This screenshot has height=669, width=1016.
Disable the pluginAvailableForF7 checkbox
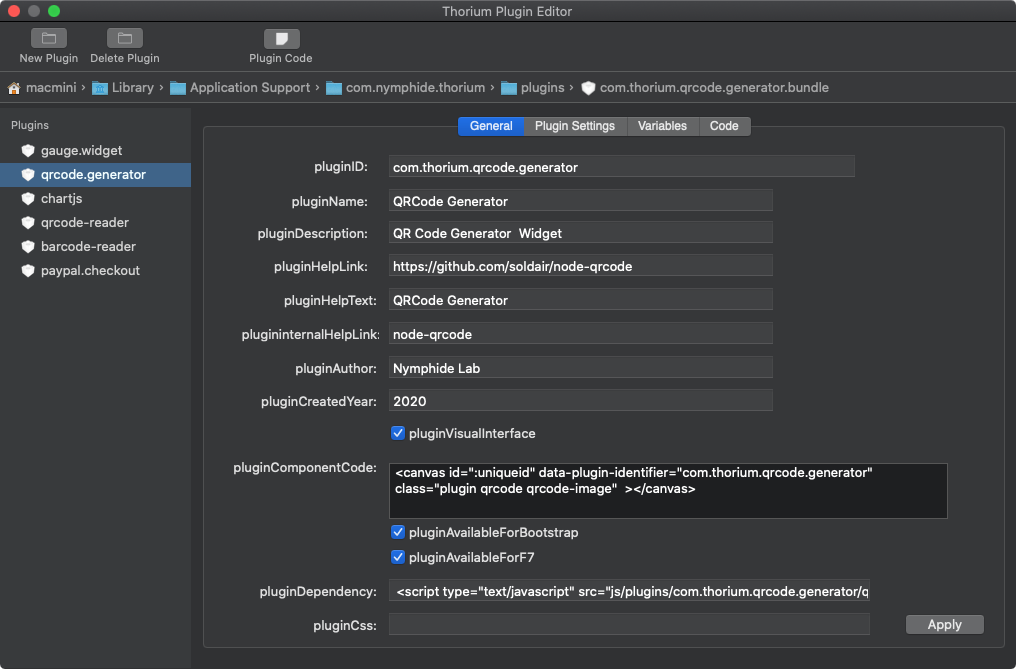click(398, 557)
